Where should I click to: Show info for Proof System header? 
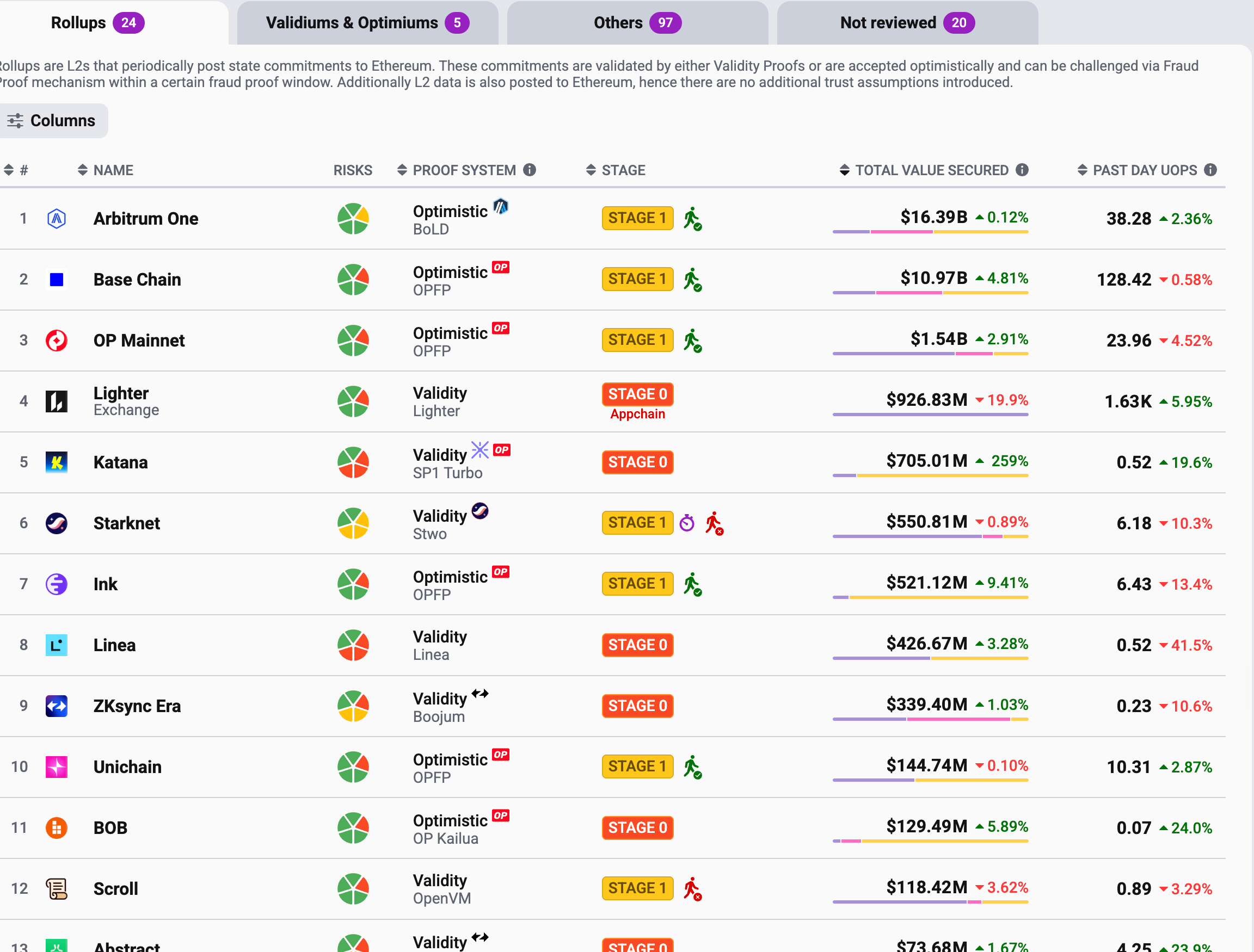coord(530,170)
